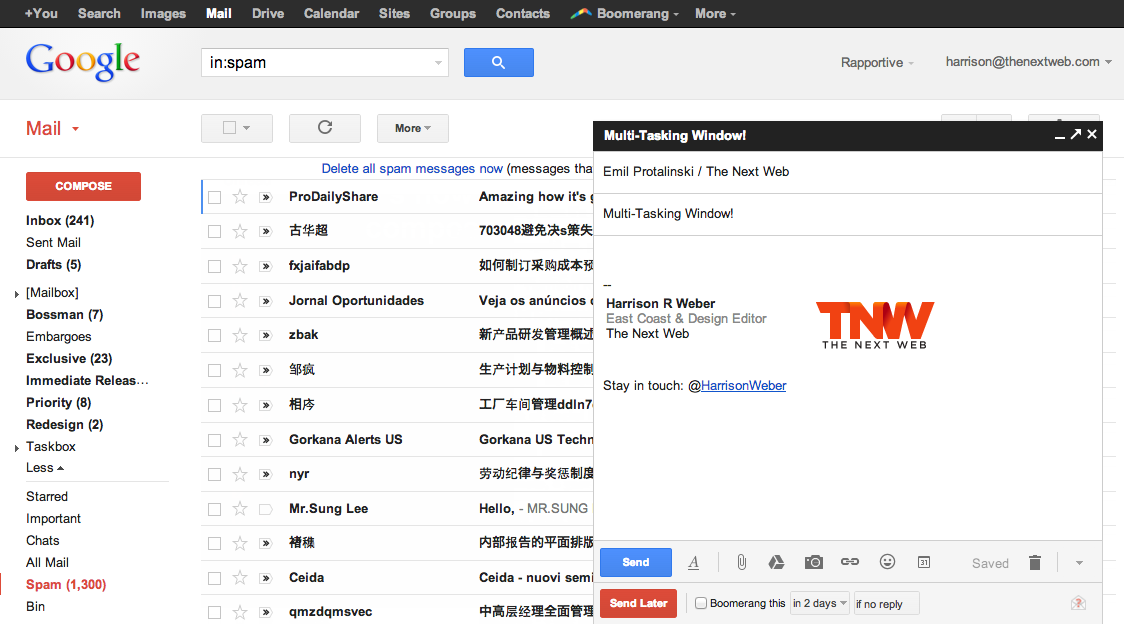This screenshot has width=1124, height=624.
Task: Select the Mr.Sung Lee message checkbox
Action: 214,508
